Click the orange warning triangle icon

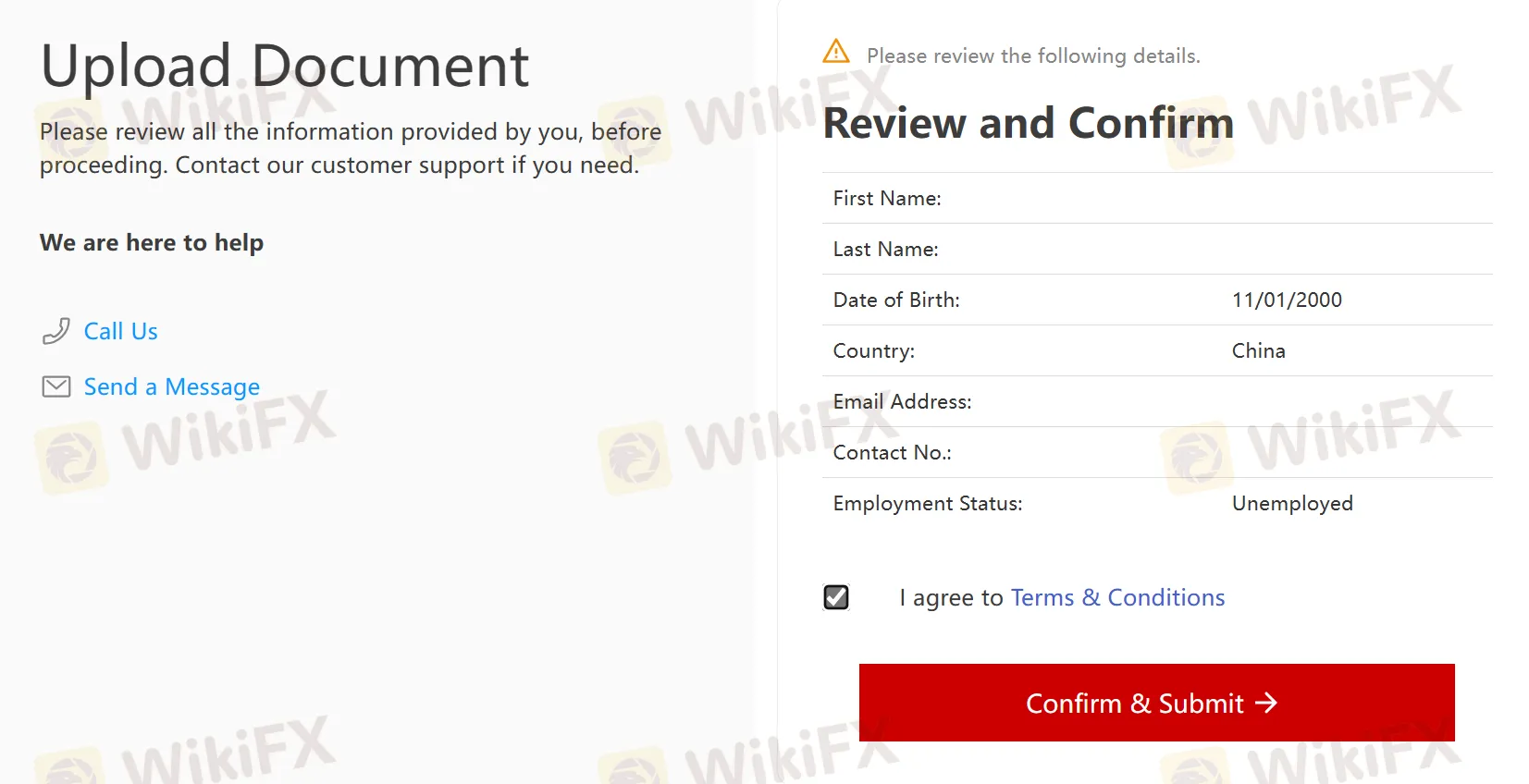coord(835,52)
